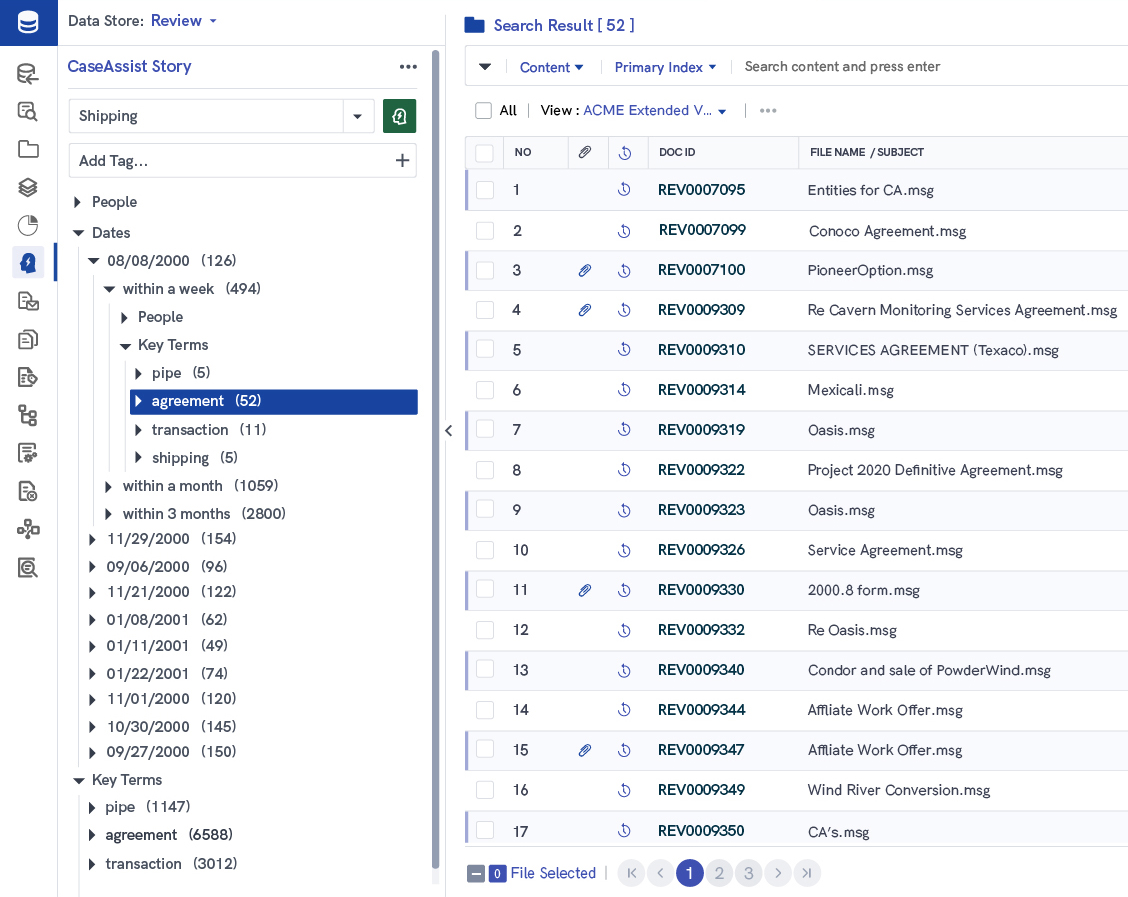Click the layers stack icon in sidebar
The height and width of the screenshot is (897, 1128).
tap(28, 187)
